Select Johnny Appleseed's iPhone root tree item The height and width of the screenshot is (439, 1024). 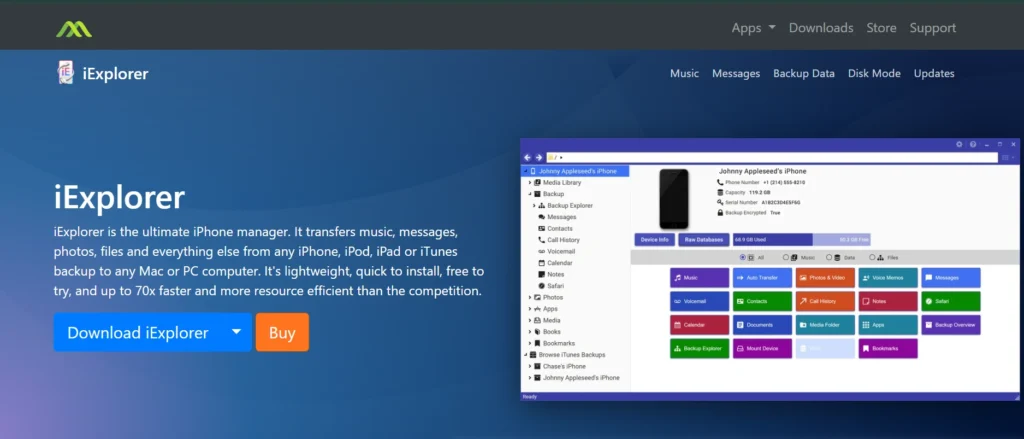point(575,171)
